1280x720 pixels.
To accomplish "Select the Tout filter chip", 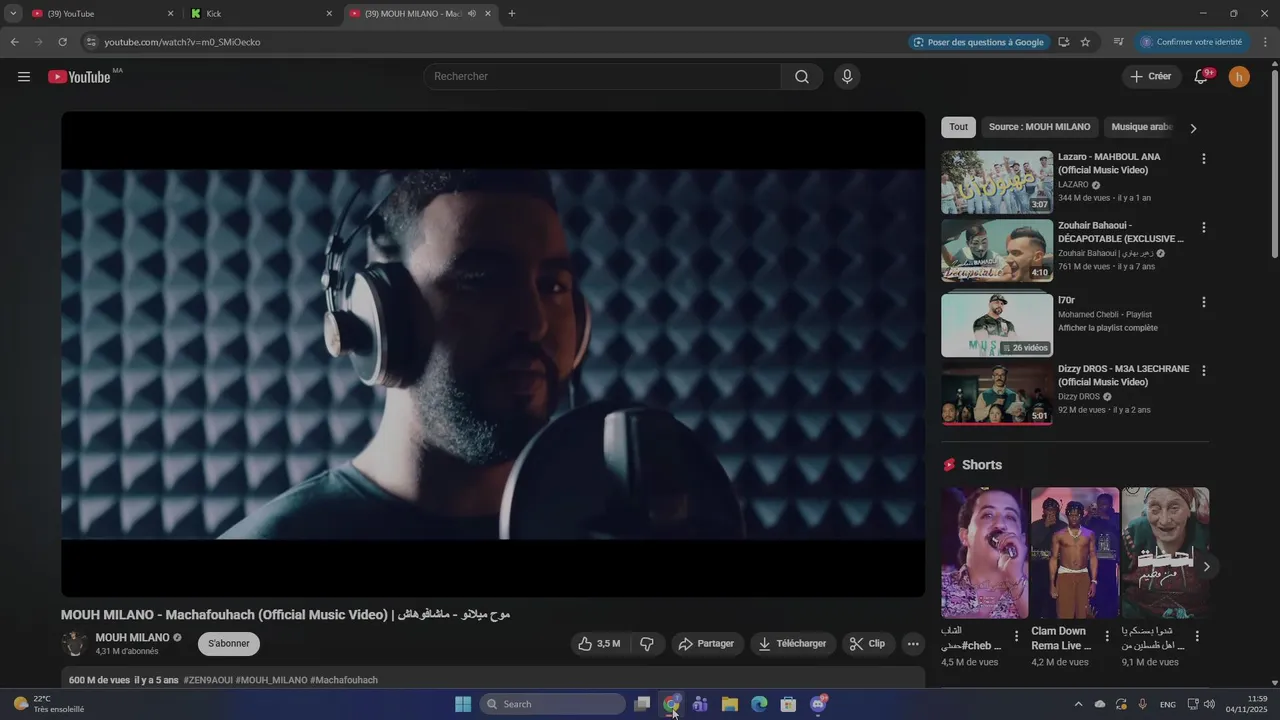I will click(958, 127).
